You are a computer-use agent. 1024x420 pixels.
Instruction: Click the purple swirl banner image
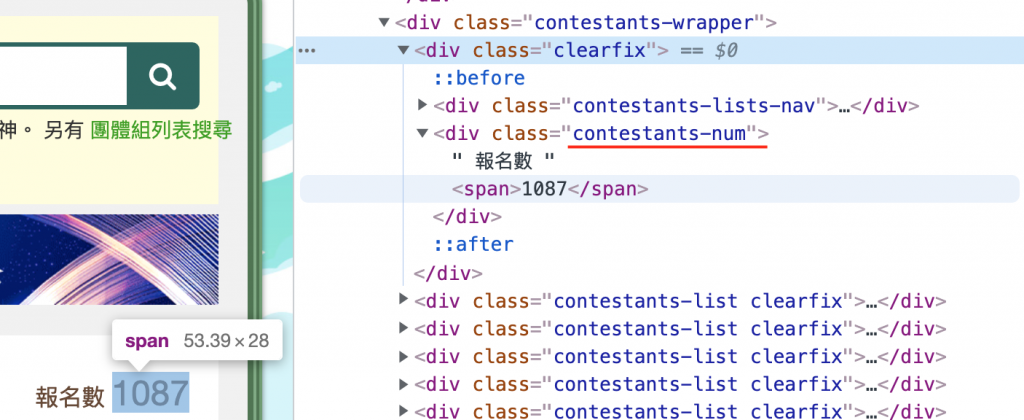click(109, 259)
